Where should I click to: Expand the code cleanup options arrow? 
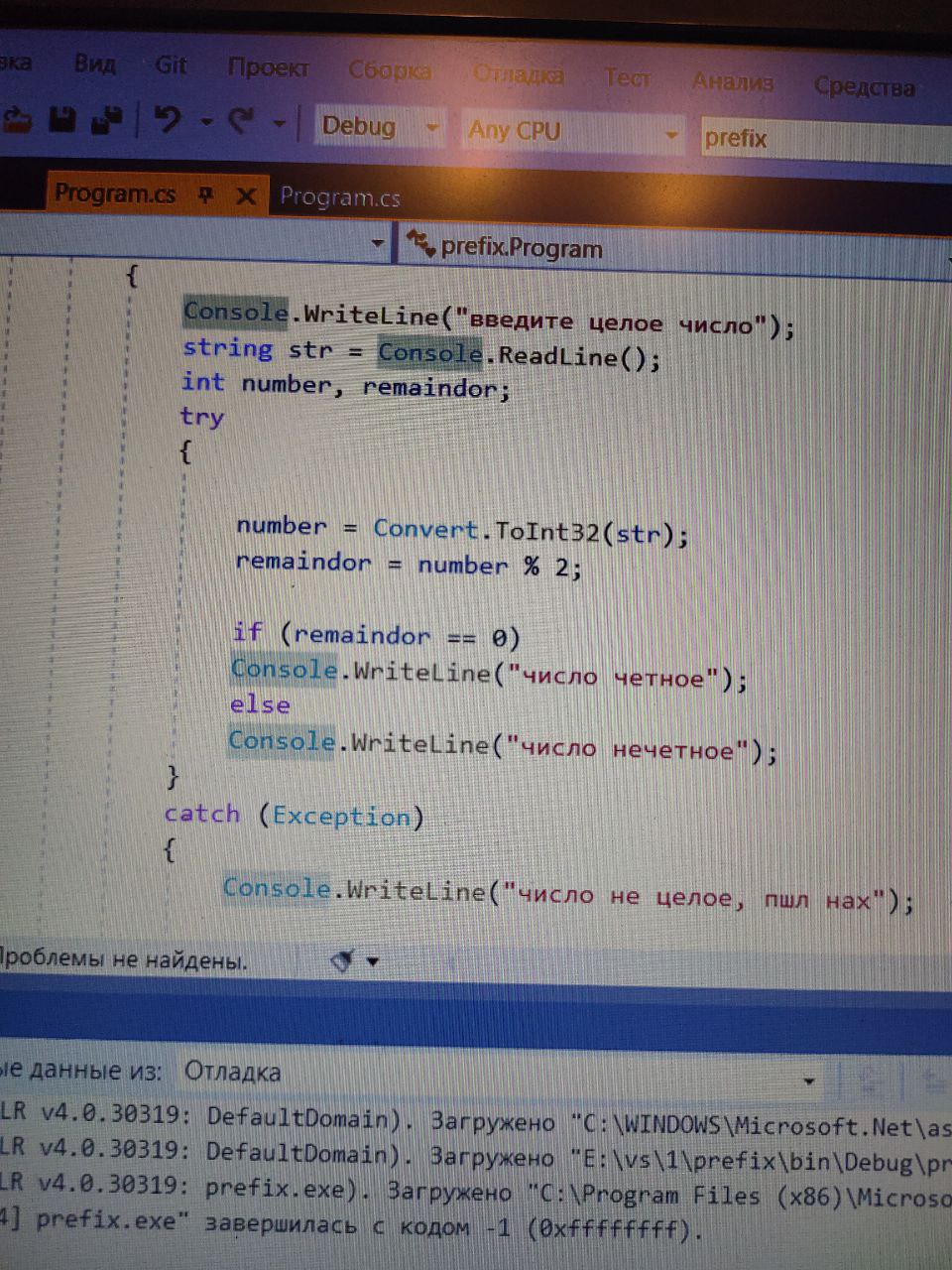(373, 961)
